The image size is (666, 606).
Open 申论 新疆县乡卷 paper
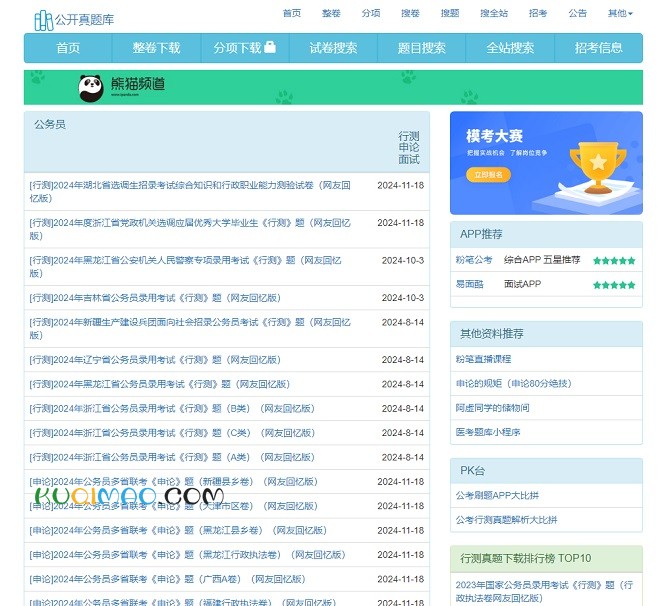tap(174, 482)
